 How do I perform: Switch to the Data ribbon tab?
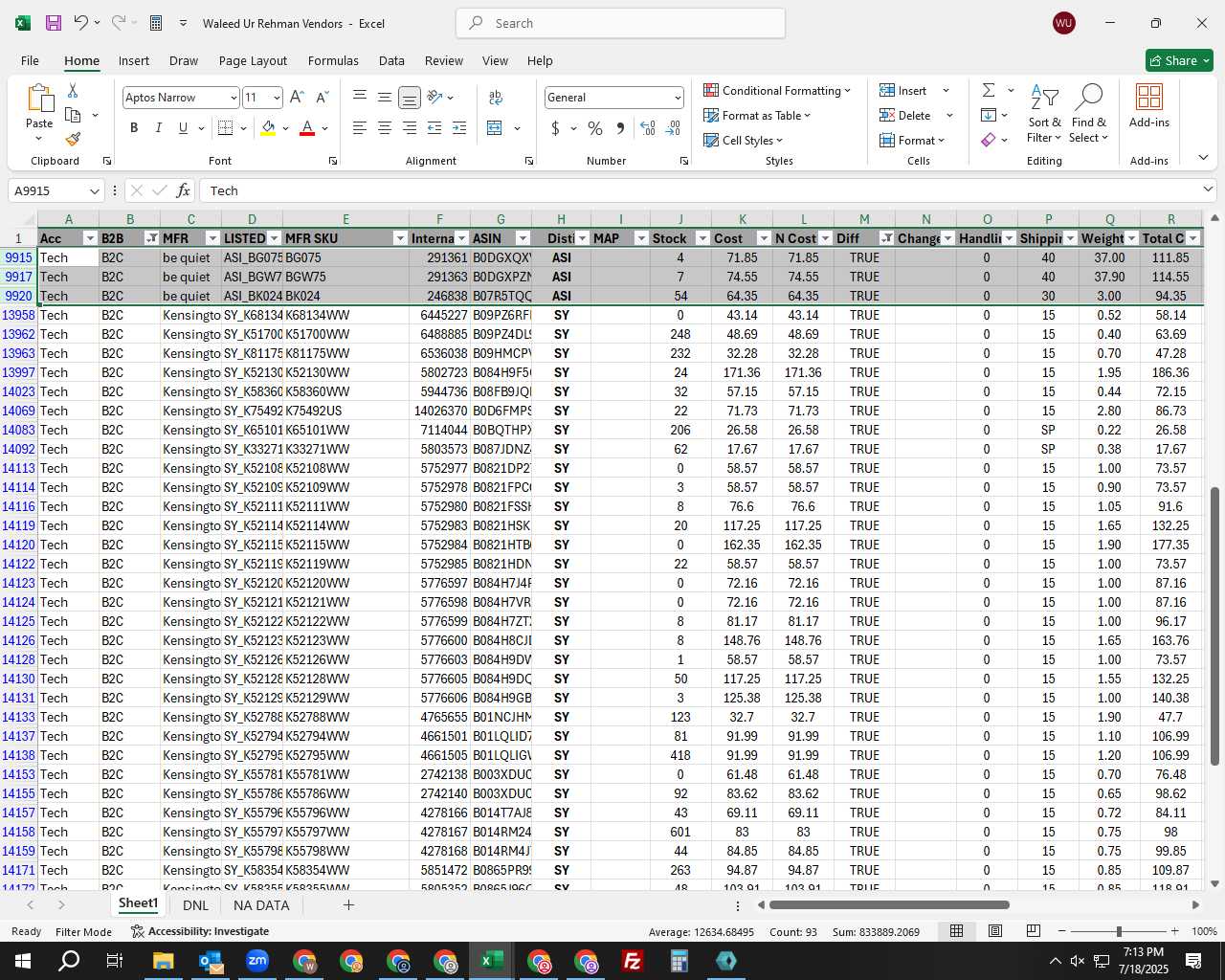tap(391, 60)
